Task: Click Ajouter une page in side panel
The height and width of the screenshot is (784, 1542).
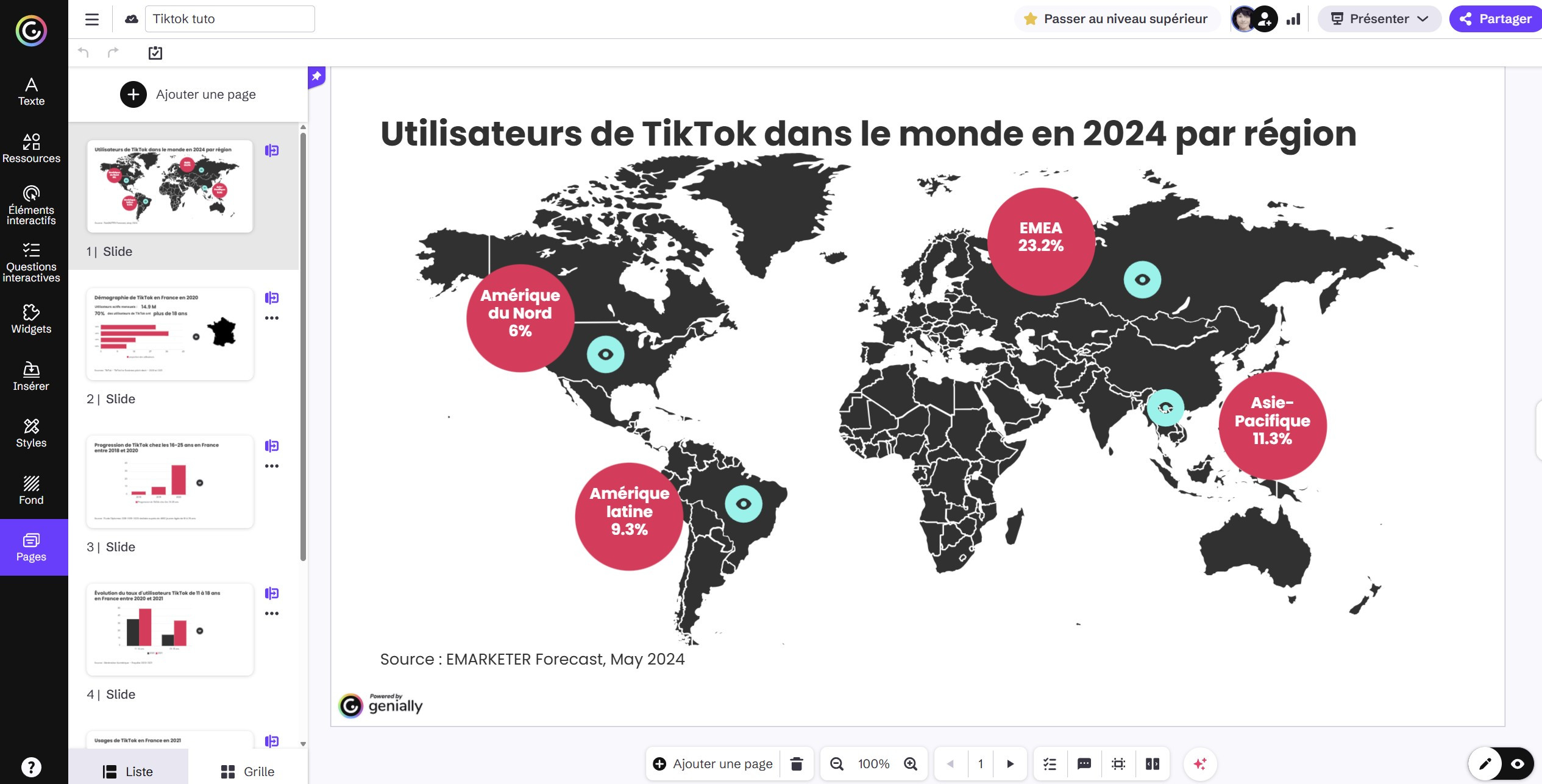Action: [188, 94]
